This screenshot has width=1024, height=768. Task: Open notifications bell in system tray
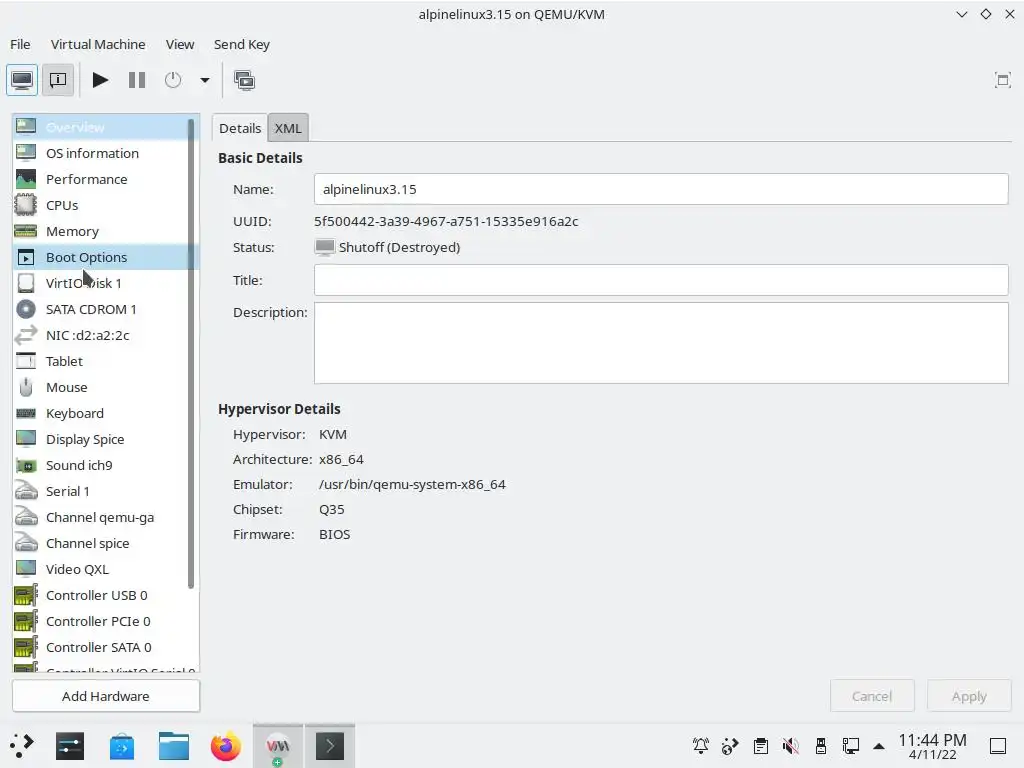[x=701, y=746]
